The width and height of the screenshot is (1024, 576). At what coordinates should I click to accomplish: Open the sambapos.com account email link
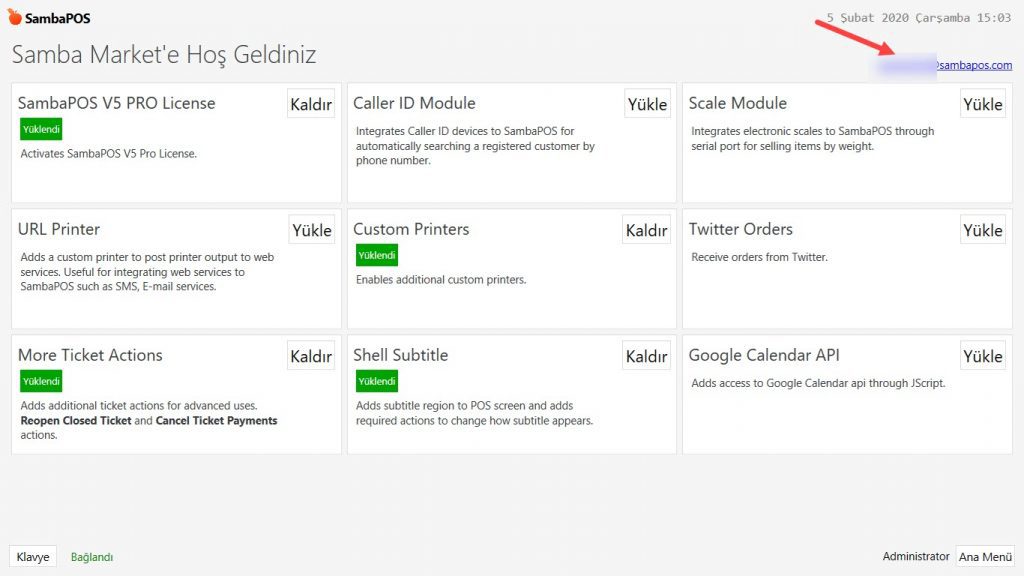972,66
